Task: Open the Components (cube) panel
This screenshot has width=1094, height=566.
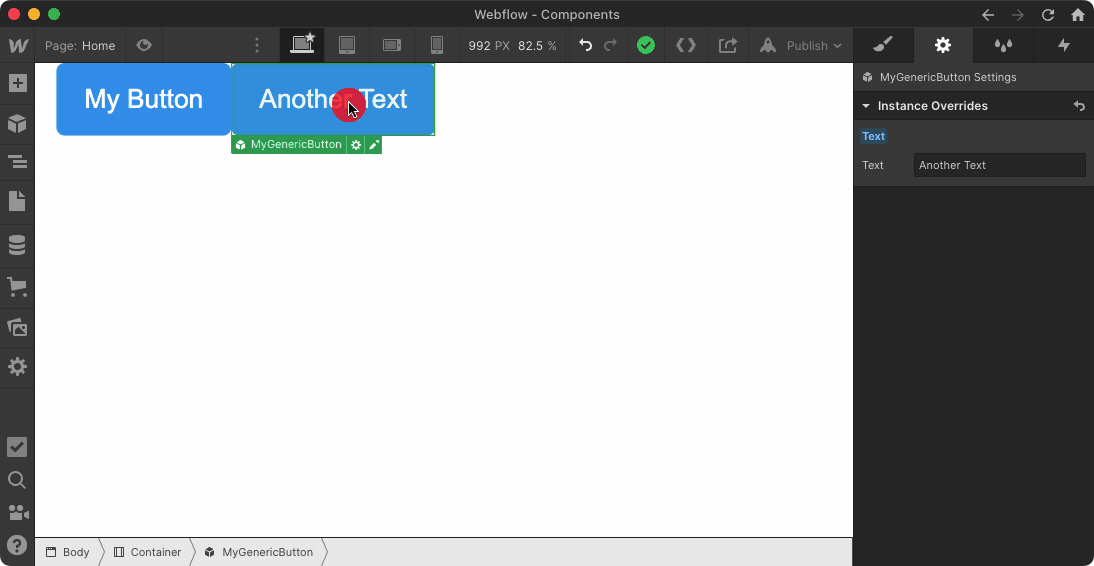Action: pyautogui.click(x=17, y=124)
